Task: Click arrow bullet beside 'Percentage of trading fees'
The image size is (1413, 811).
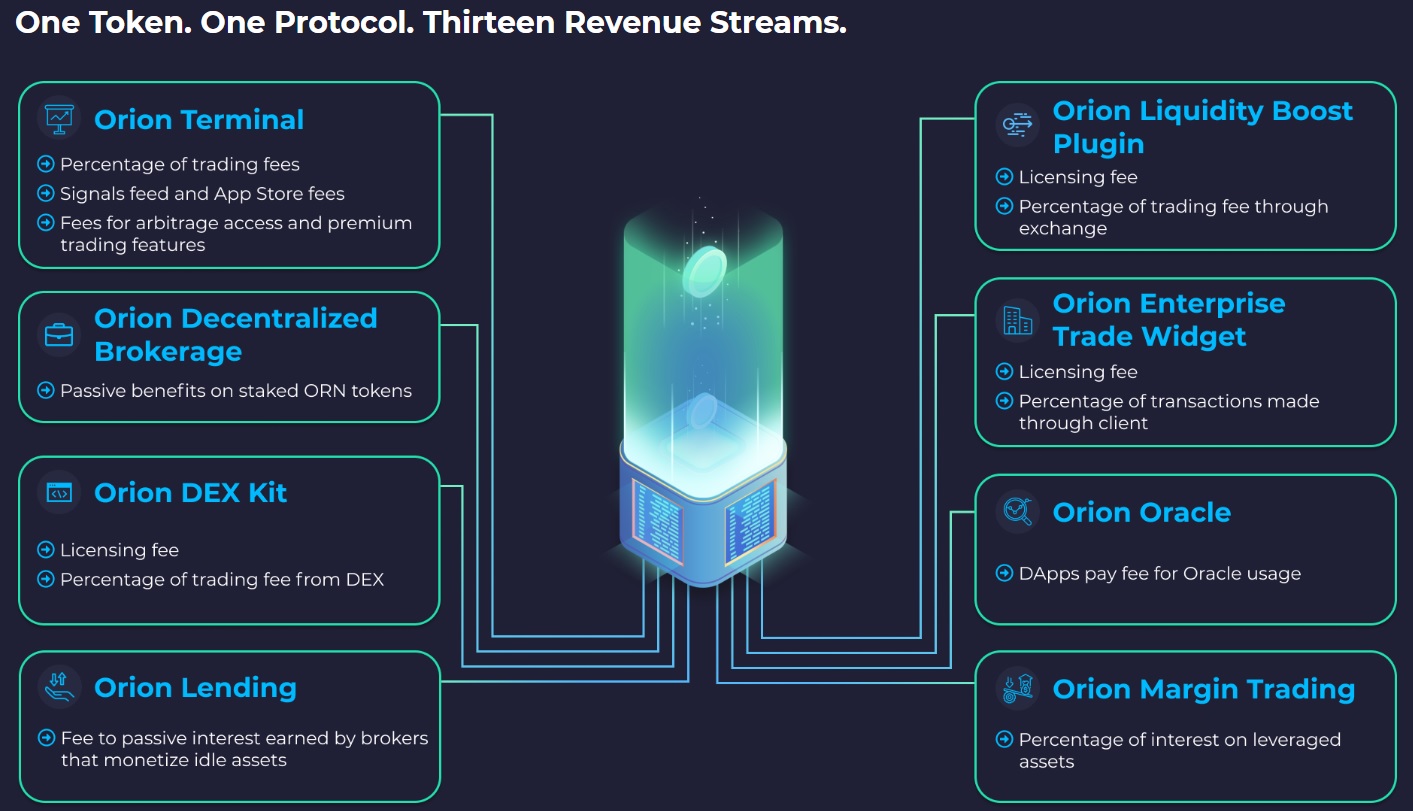Action: pyautogui.click(x=45, y=164)
